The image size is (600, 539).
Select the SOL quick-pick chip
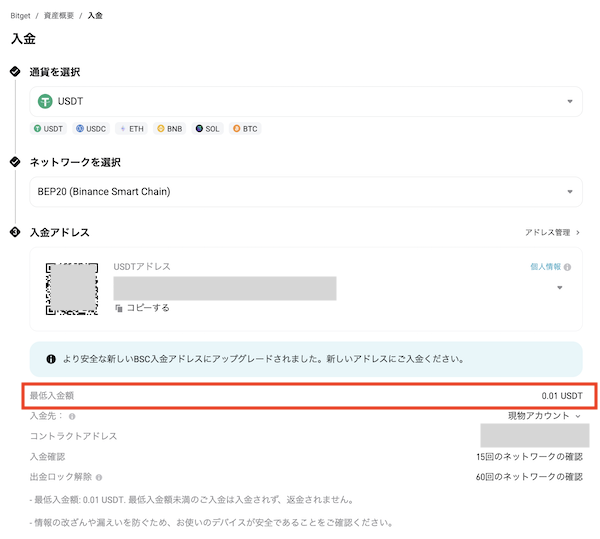[207, 129]
